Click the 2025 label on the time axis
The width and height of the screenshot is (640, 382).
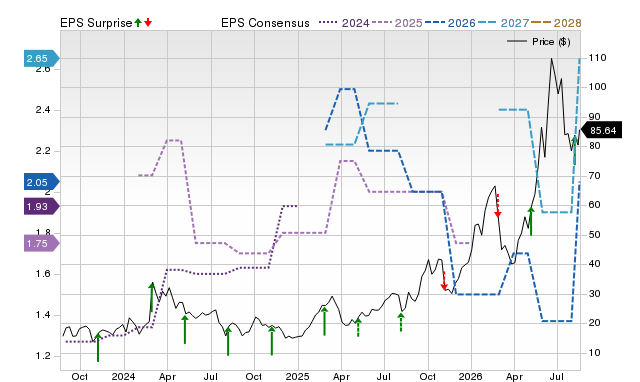(298, 376)
